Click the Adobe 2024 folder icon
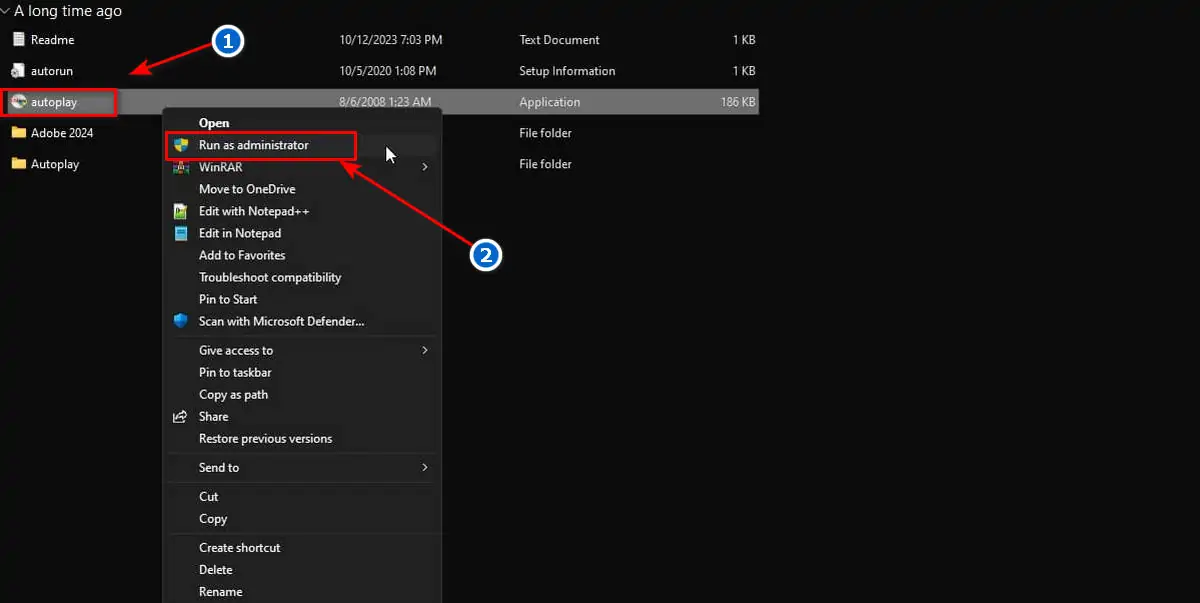Viewport: 1200px width, 603px height. [18, 133]
